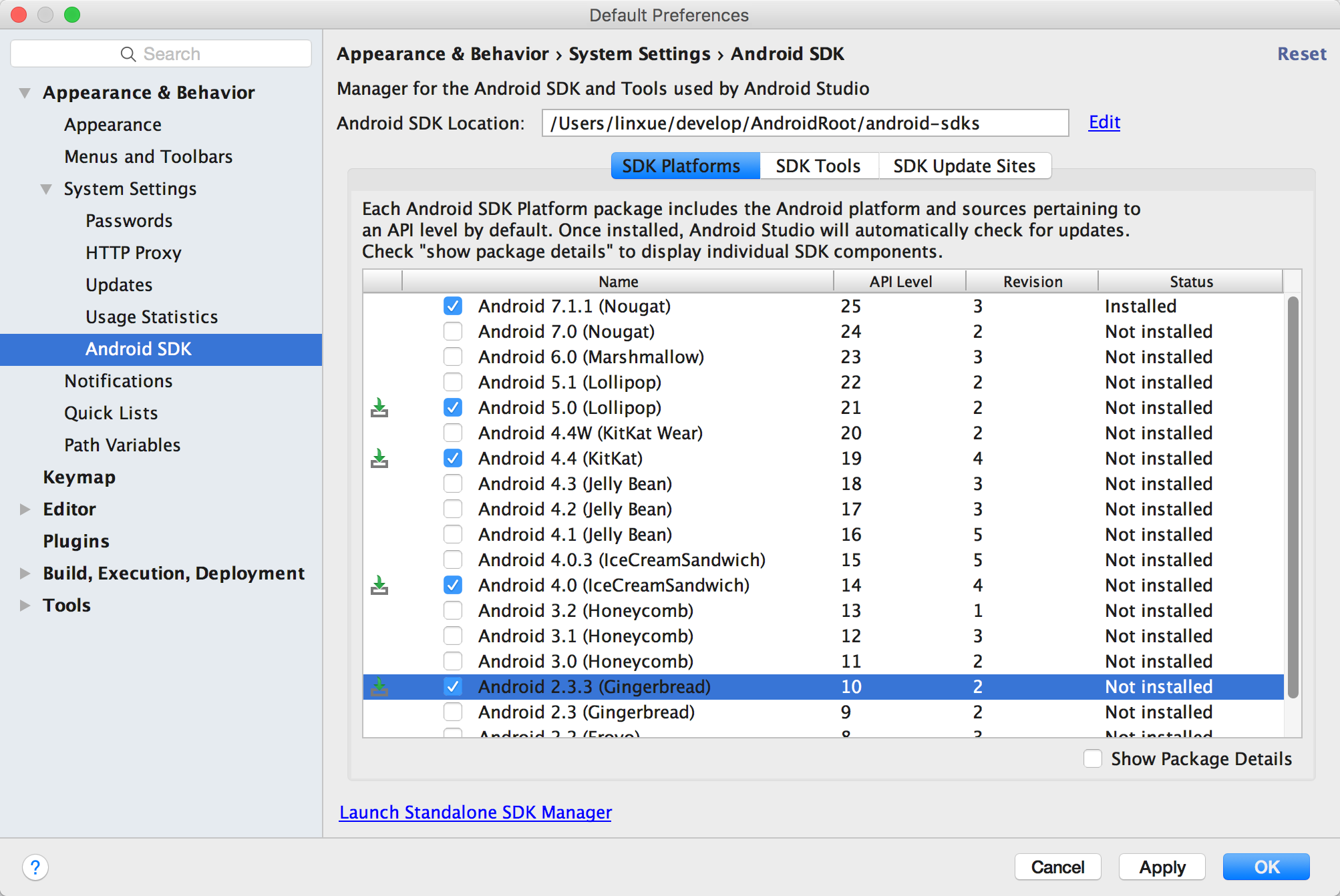Select Keymap settings

coord(79,477)
